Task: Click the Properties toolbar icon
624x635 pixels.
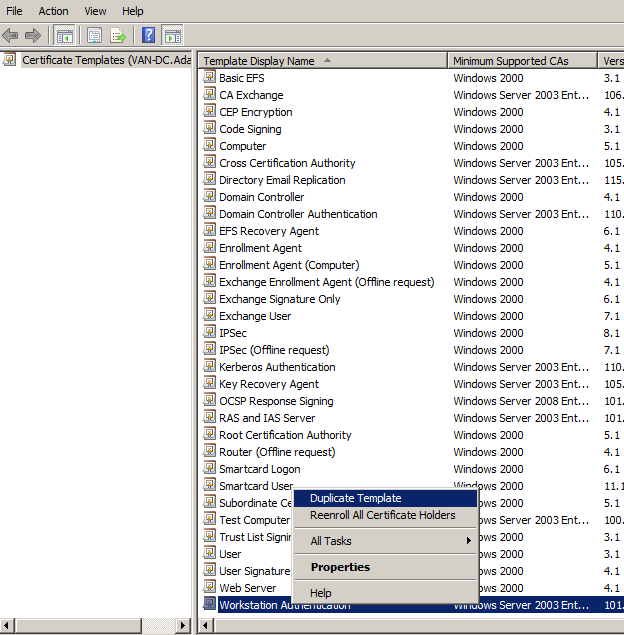Action: 95,36
